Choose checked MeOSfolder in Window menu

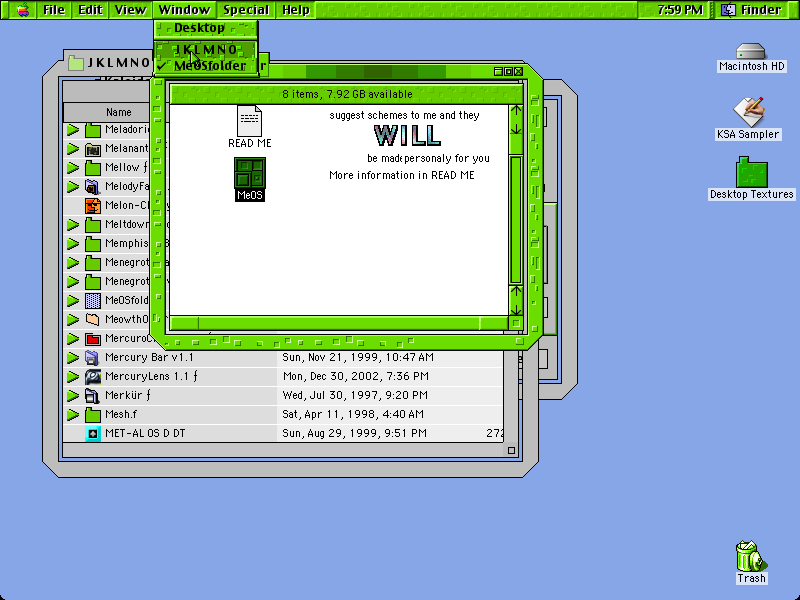click(205, 66)
